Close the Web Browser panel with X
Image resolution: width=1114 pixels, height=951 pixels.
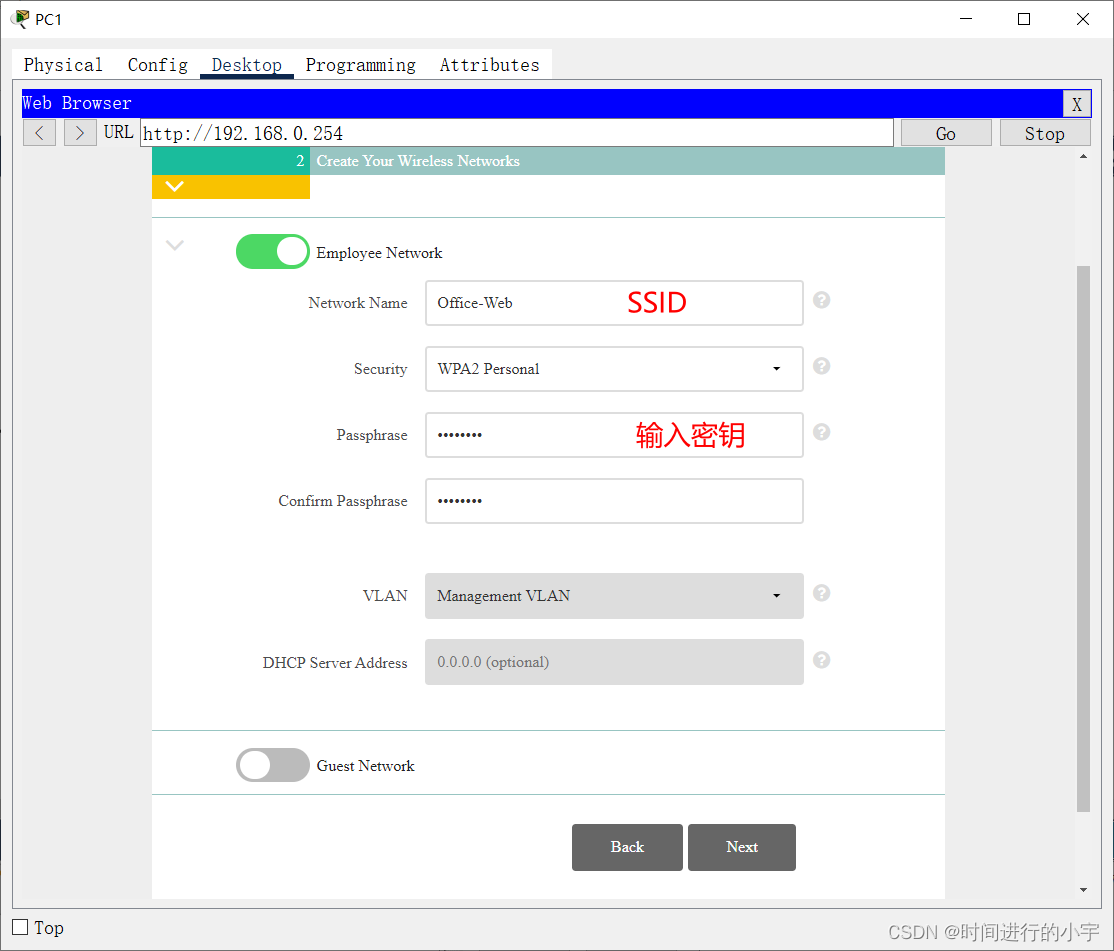pos(1076,104)
